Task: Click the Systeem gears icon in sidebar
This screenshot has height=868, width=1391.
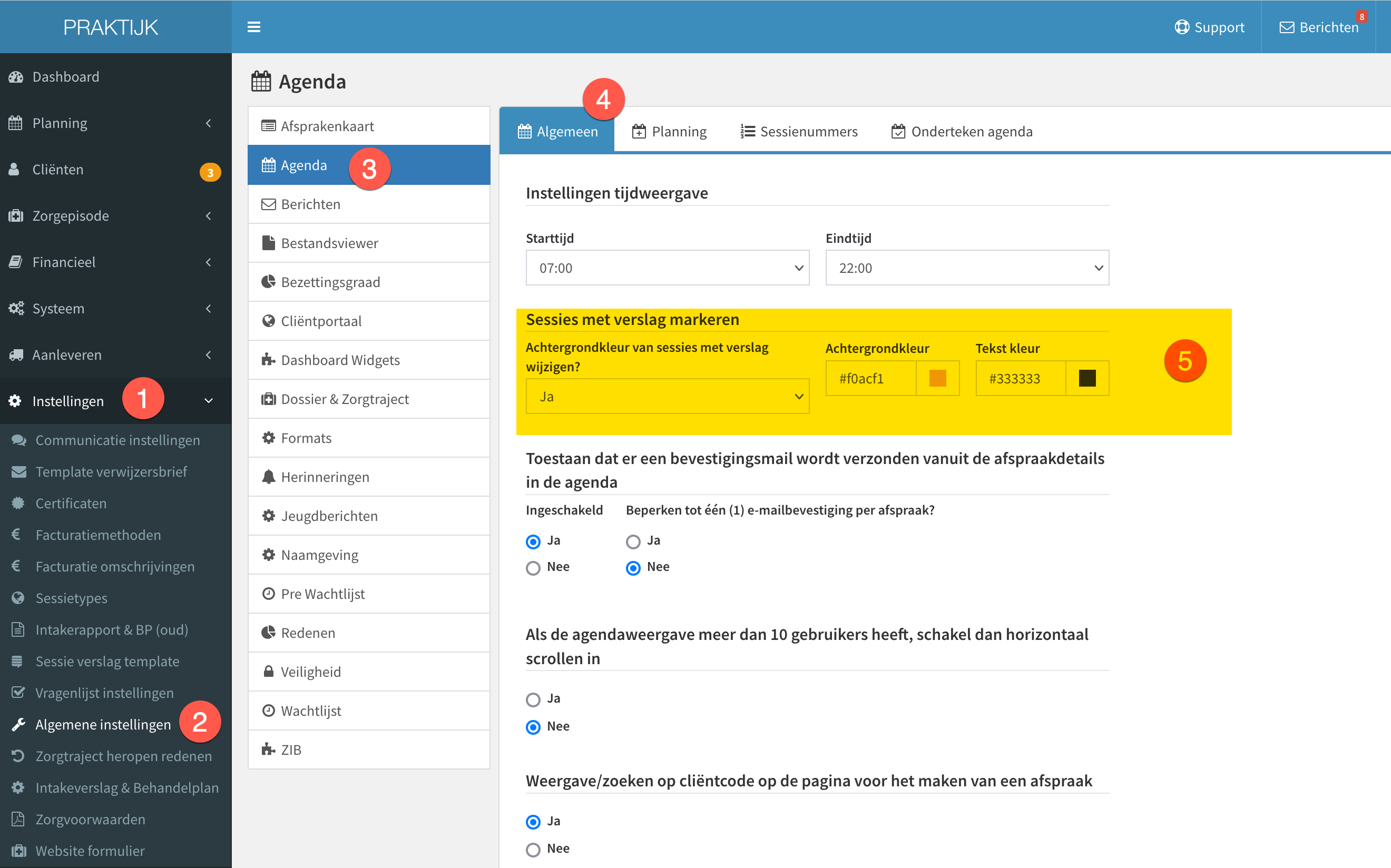Action: [x=16, y=308]
